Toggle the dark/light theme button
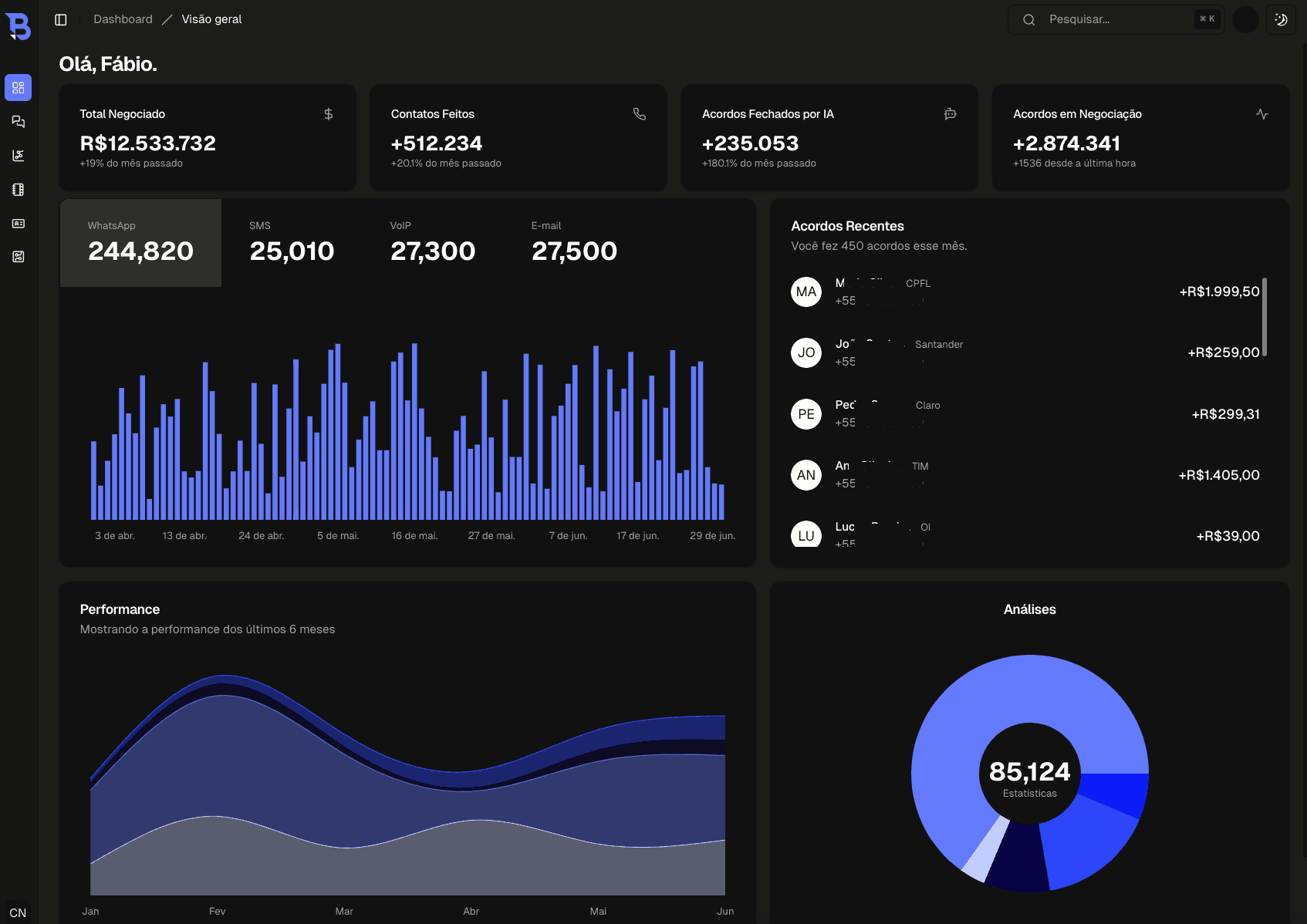1307x924 pixels. 1282,20
